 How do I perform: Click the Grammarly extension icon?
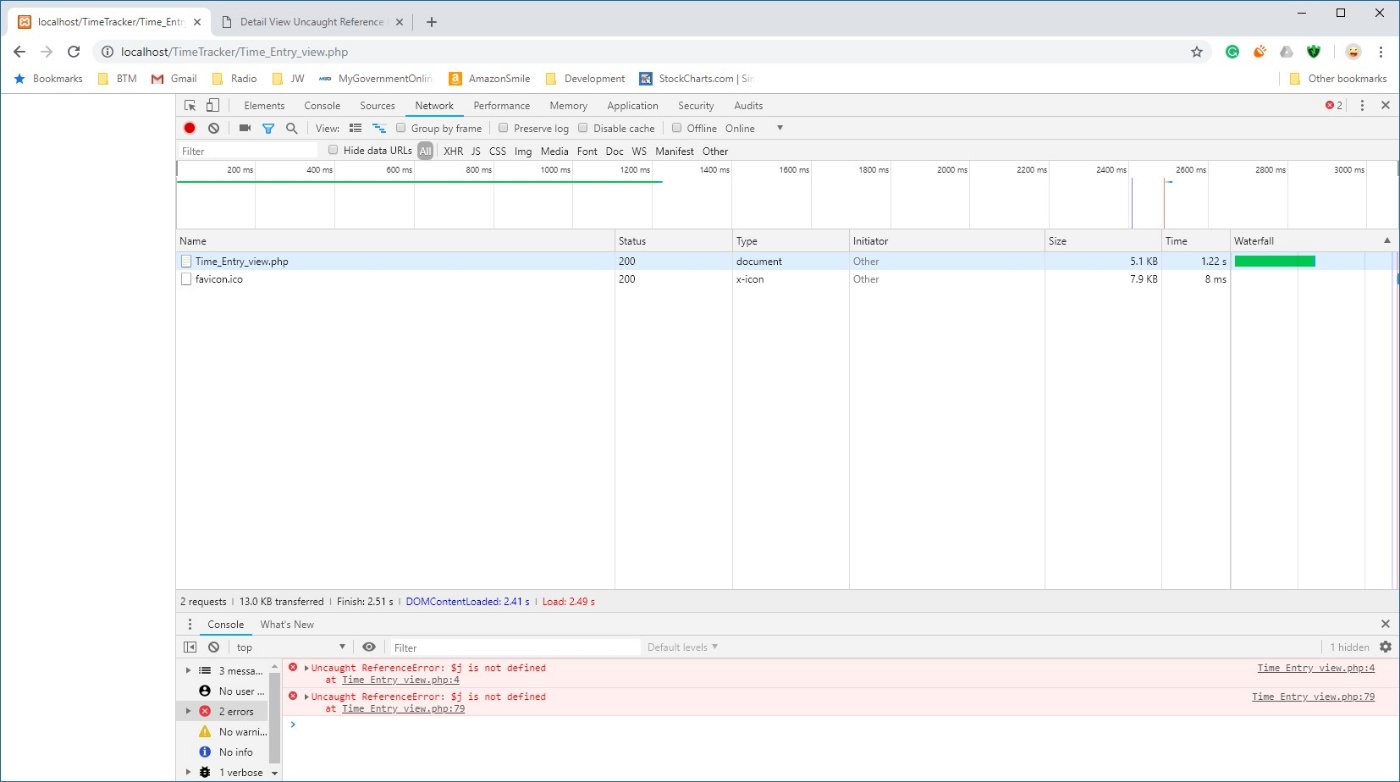(1233, 52)
